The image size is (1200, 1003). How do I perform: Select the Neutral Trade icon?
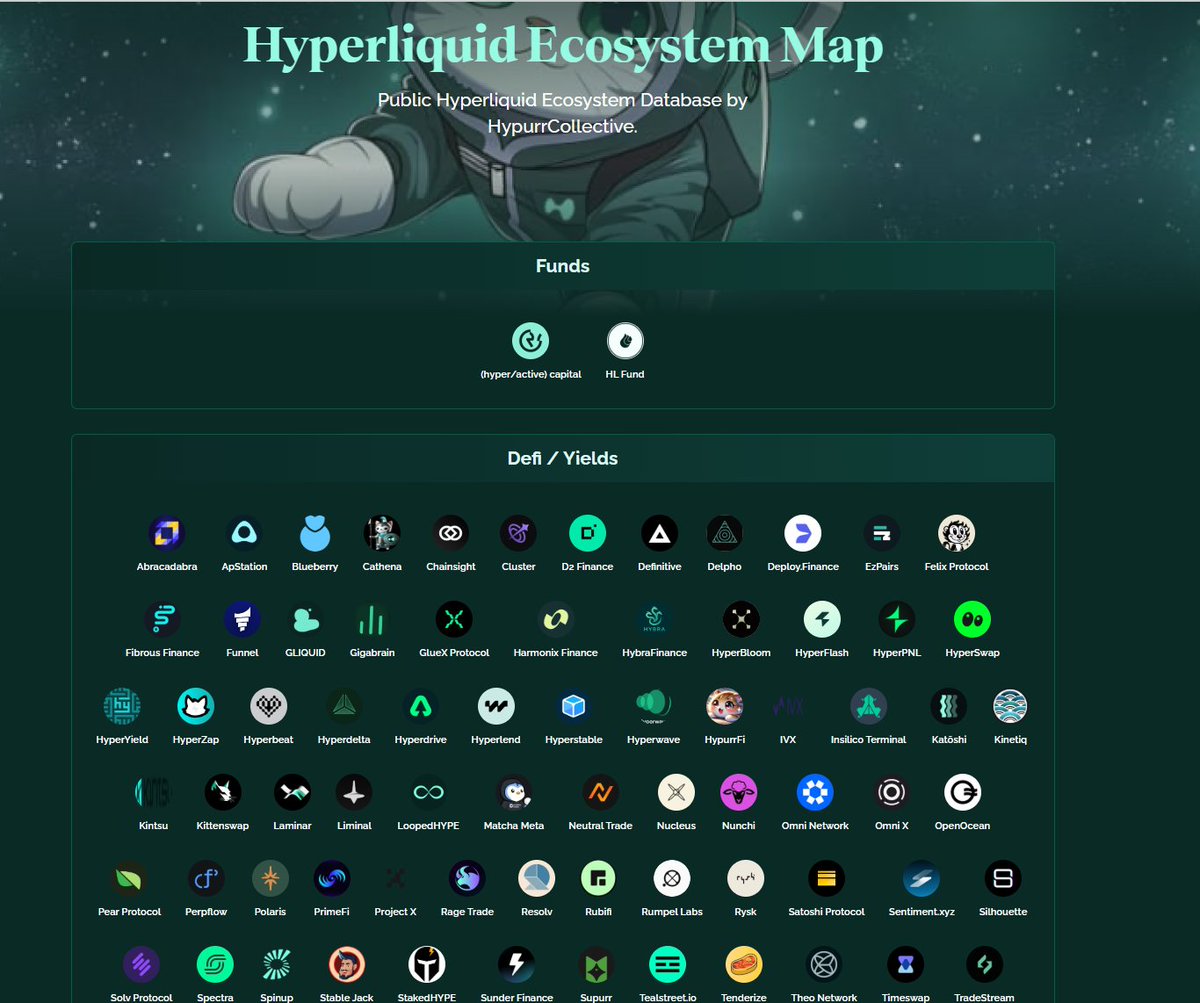pos(600,793)
